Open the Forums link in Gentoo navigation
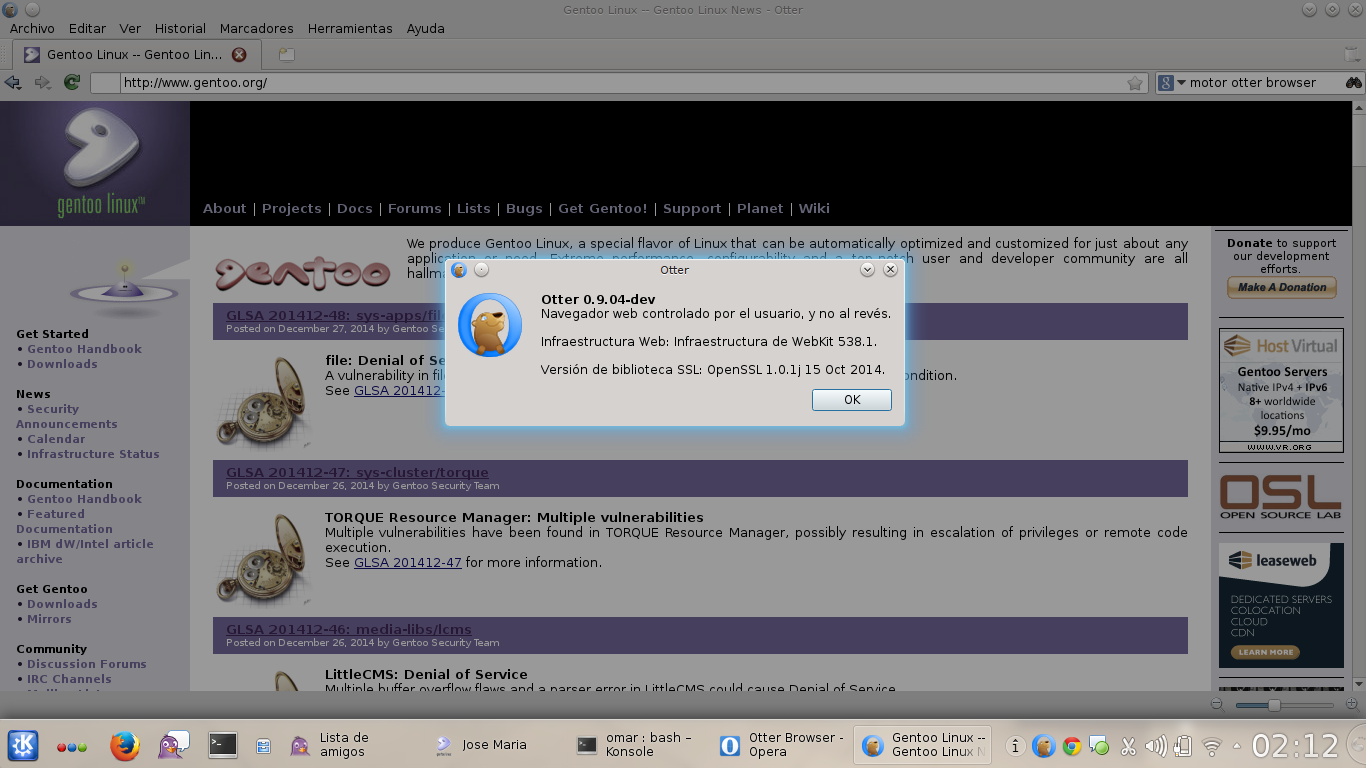Image resolution: width=1366 pixels, height=768 pixels. 414,208
